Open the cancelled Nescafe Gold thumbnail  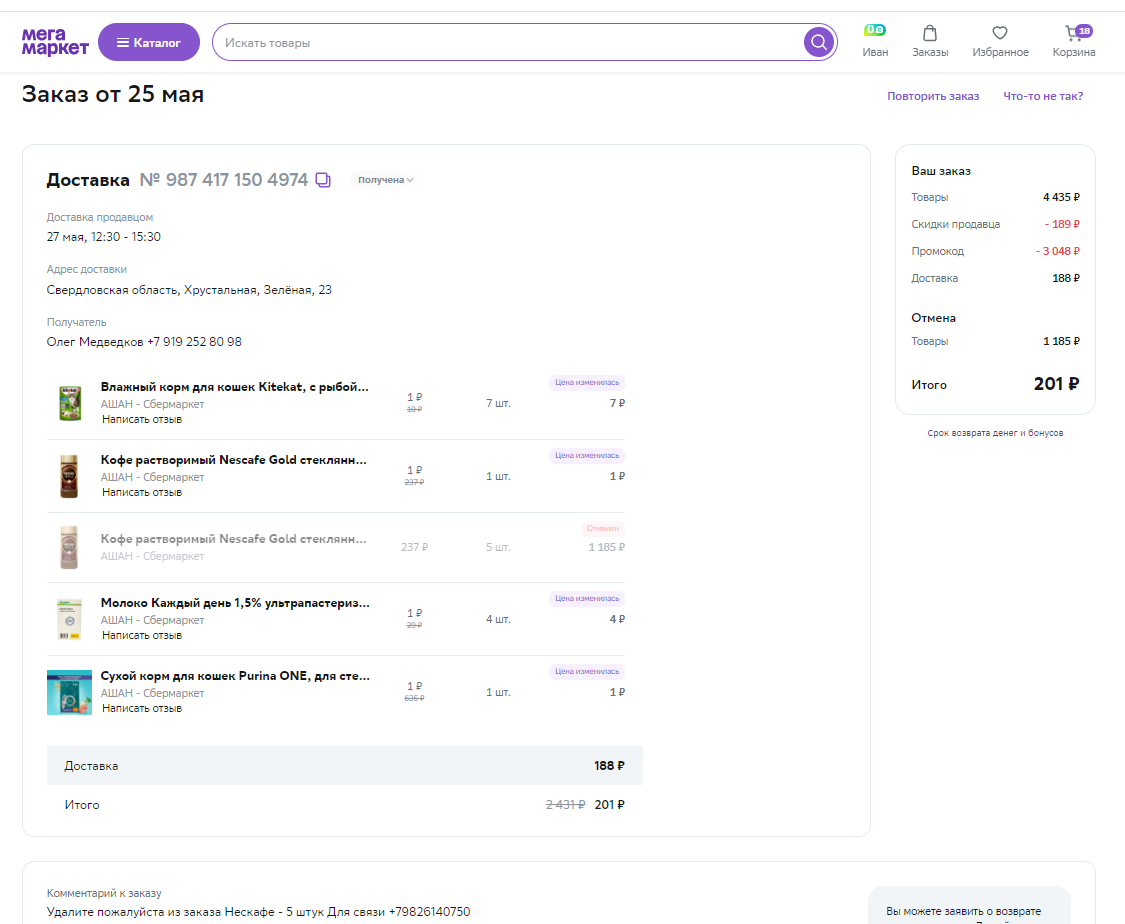pos(69,547)
